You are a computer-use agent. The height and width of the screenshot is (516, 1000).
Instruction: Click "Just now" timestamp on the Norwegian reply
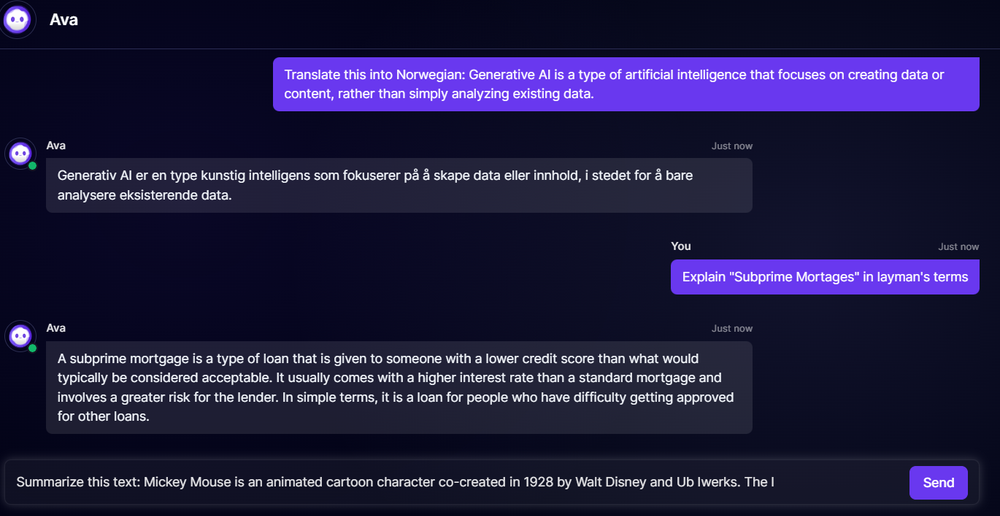[x=732, y=146]
